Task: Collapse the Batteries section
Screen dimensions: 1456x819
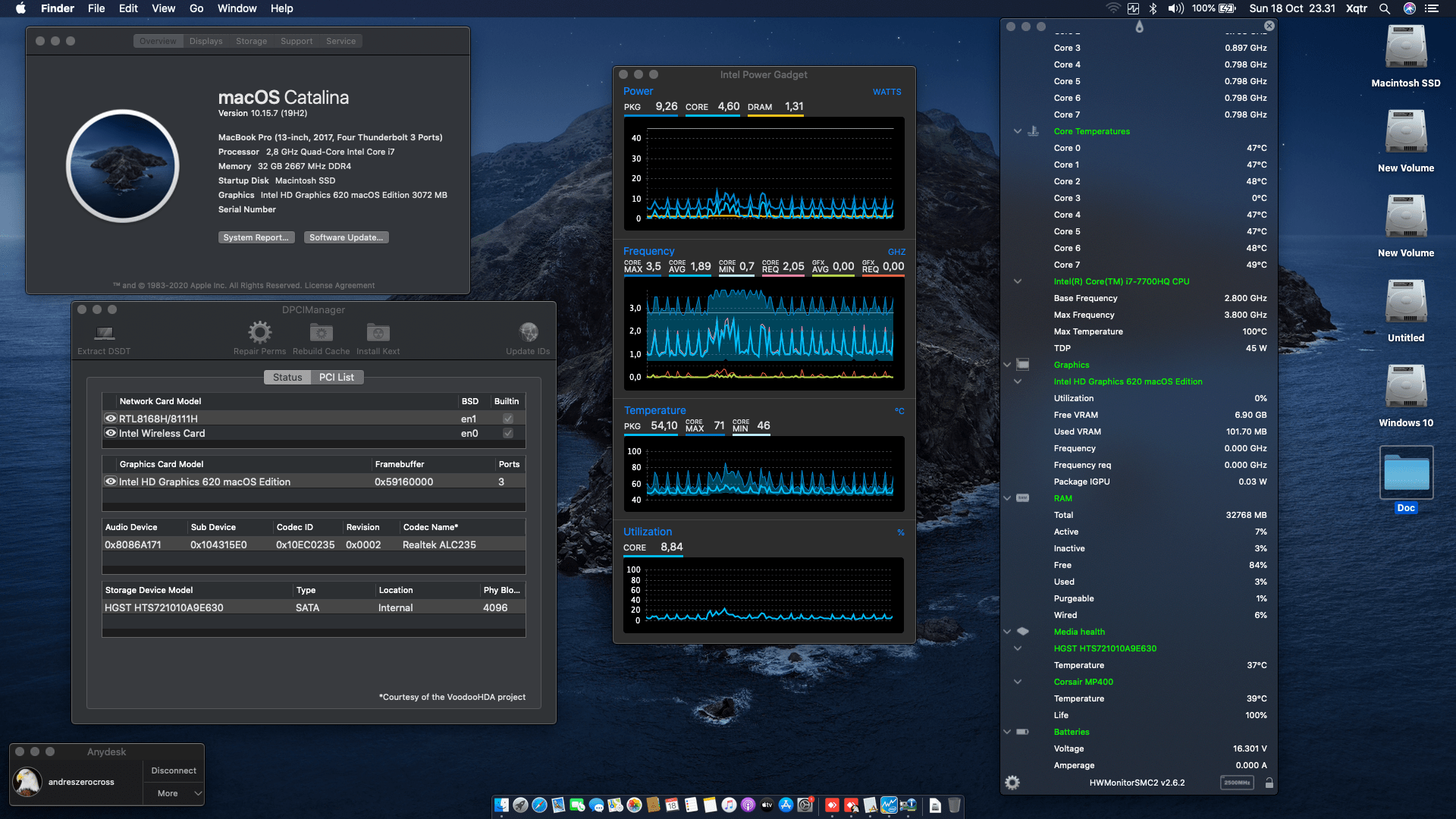Action: click(x=1007, y=732)
